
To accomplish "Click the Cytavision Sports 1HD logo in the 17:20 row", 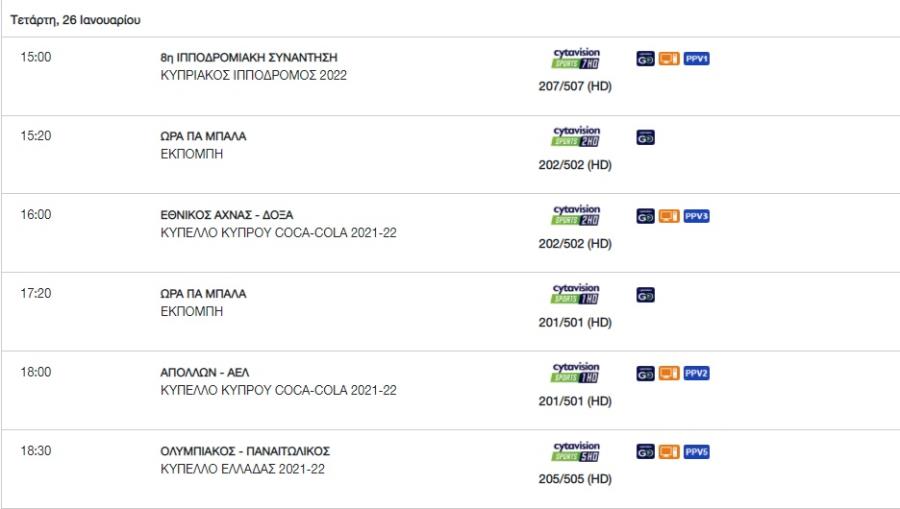I will [x=576, y=294].
